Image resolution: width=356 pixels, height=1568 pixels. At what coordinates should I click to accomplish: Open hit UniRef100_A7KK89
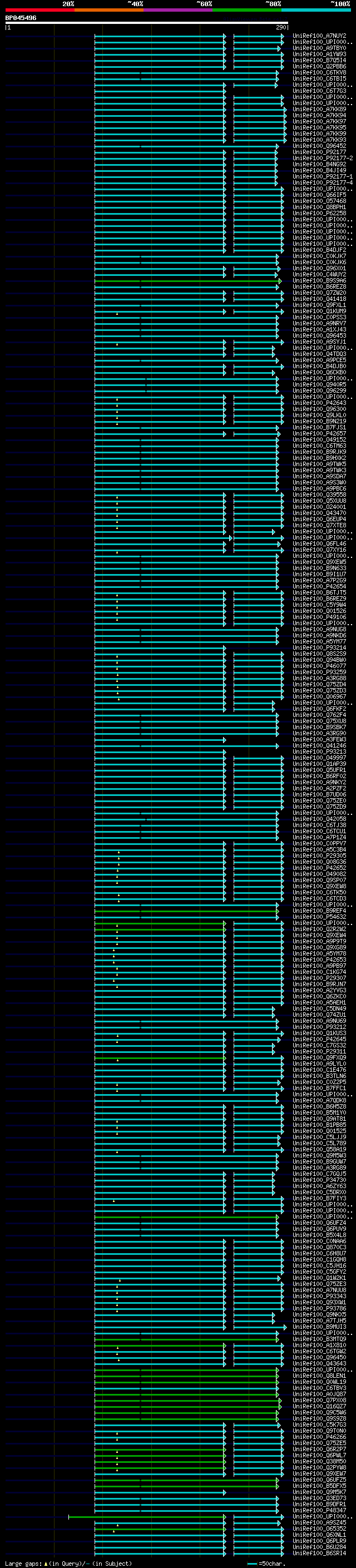[319, 110]
